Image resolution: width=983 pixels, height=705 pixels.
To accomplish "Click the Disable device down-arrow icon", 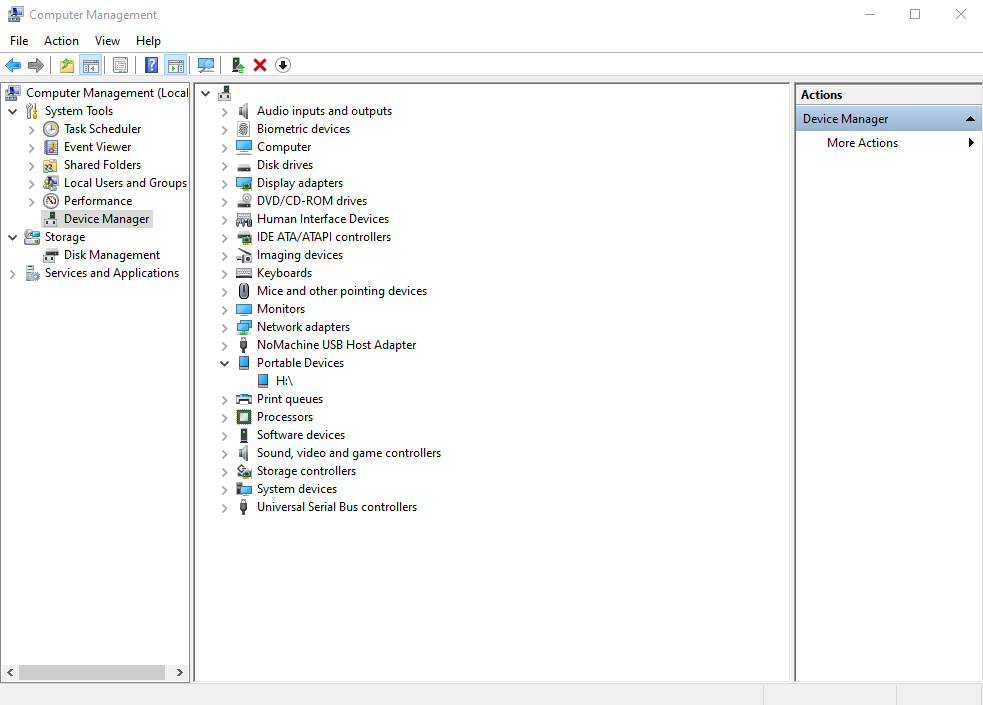I will tap(282, 64).
